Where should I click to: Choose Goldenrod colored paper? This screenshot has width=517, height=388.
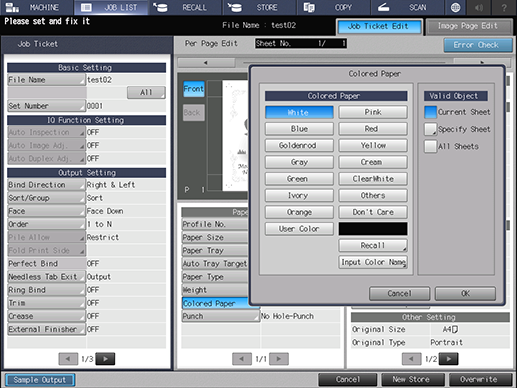tap(299, 146)
